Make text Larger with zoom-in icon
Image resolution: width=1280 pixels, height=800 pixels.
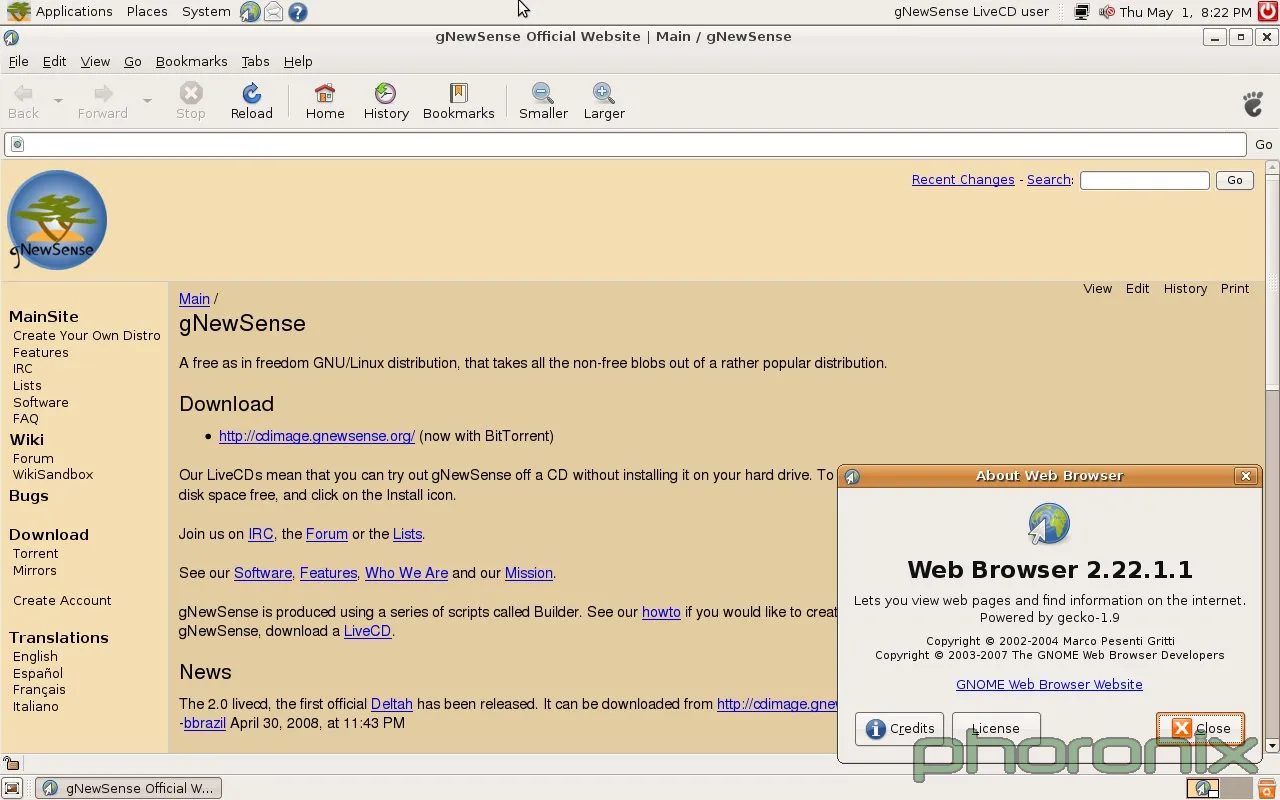point(604,94)
